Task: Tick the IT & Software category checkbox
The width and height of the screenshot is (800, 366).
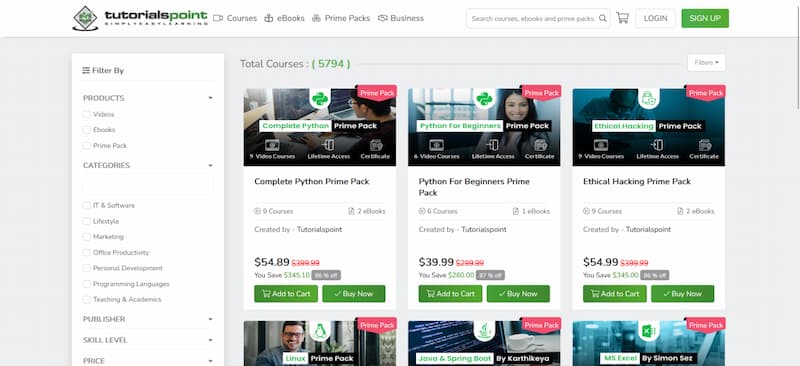Action: tap(87, 205)
